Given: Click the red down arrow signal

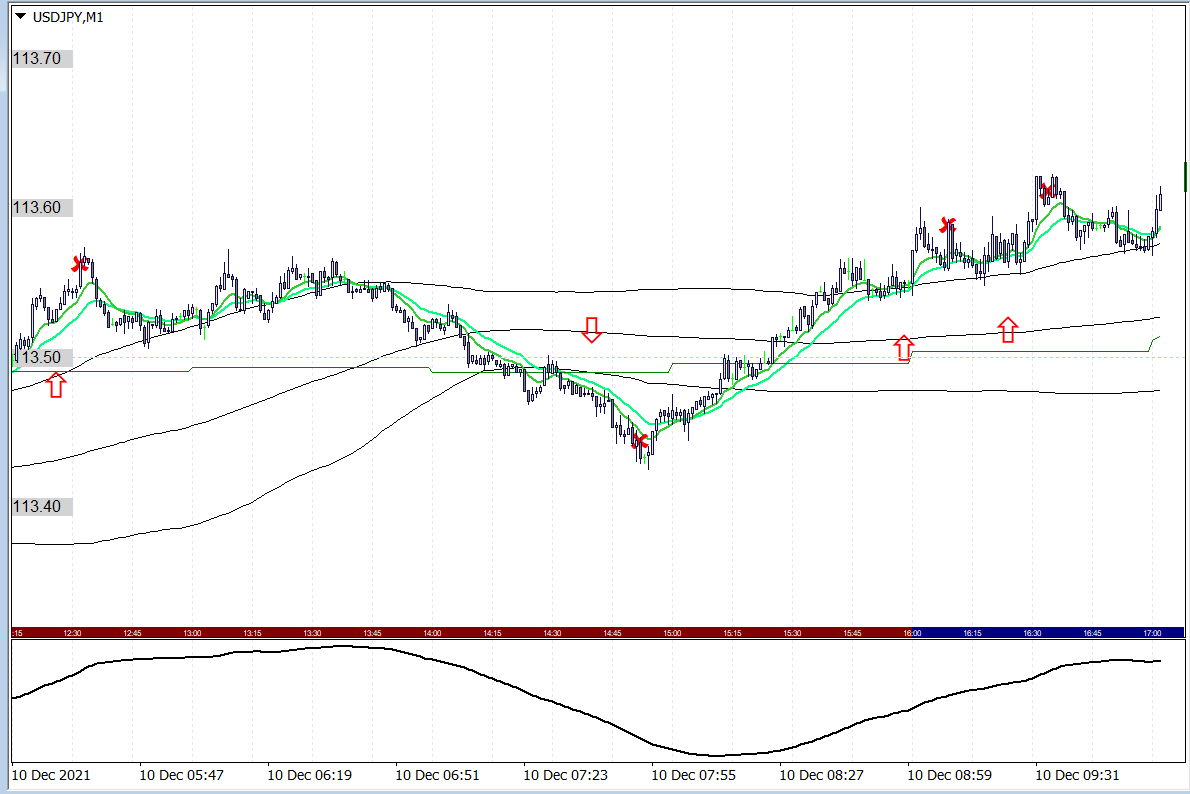Looking at the screenshot, I should pyautogui.click(x=592, y=330).
